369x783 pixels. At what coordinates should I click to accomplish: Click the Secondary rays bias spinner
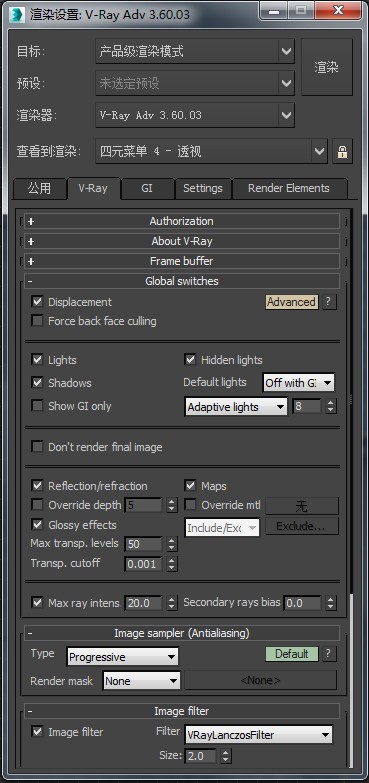tap(331, 603)
